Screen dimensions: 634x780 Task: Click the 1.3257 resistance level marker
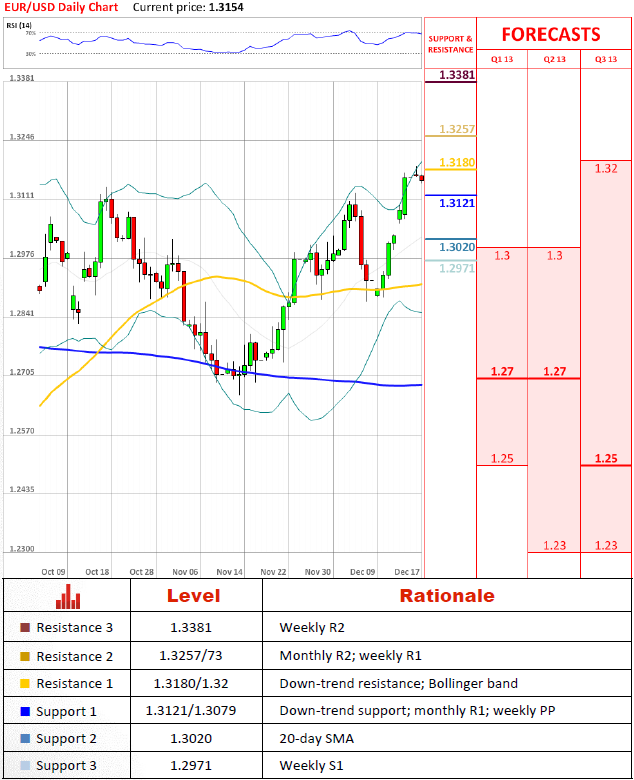[457, 129]
